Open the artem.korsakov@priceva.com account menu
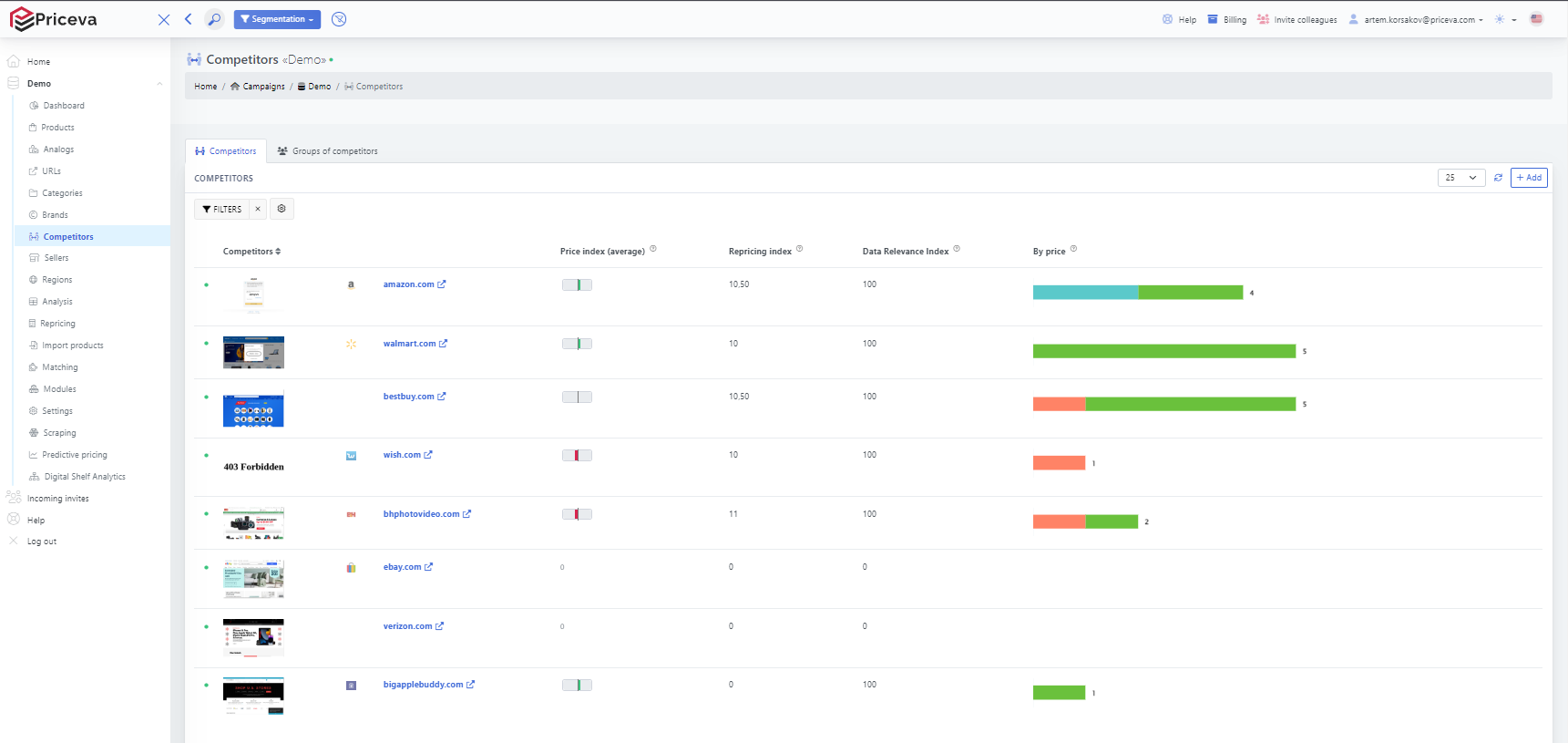This screenshot has width=1568, height=743. 1416,19
